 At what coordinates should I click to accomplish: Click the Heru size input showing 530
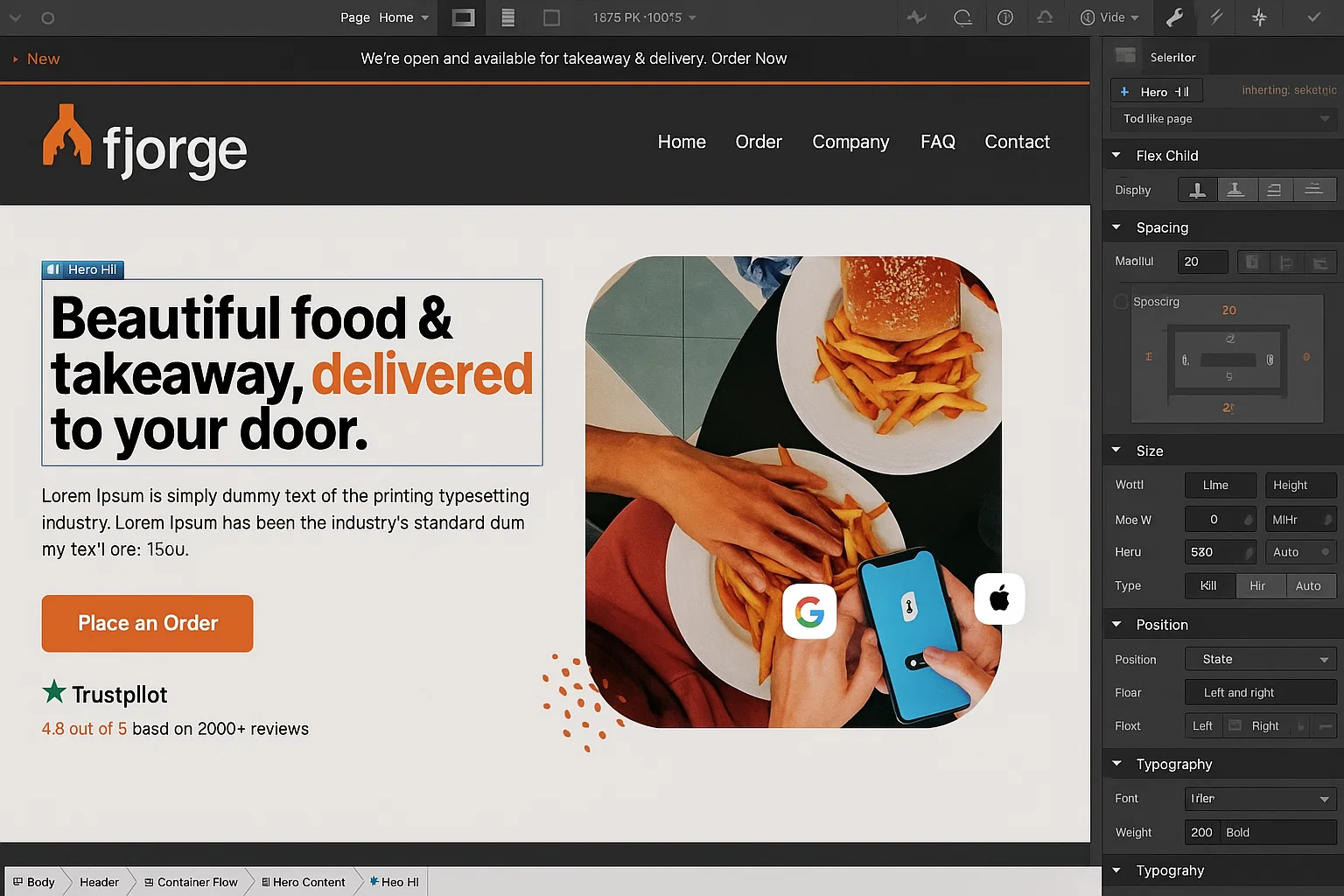click(x=1220, y=551)
